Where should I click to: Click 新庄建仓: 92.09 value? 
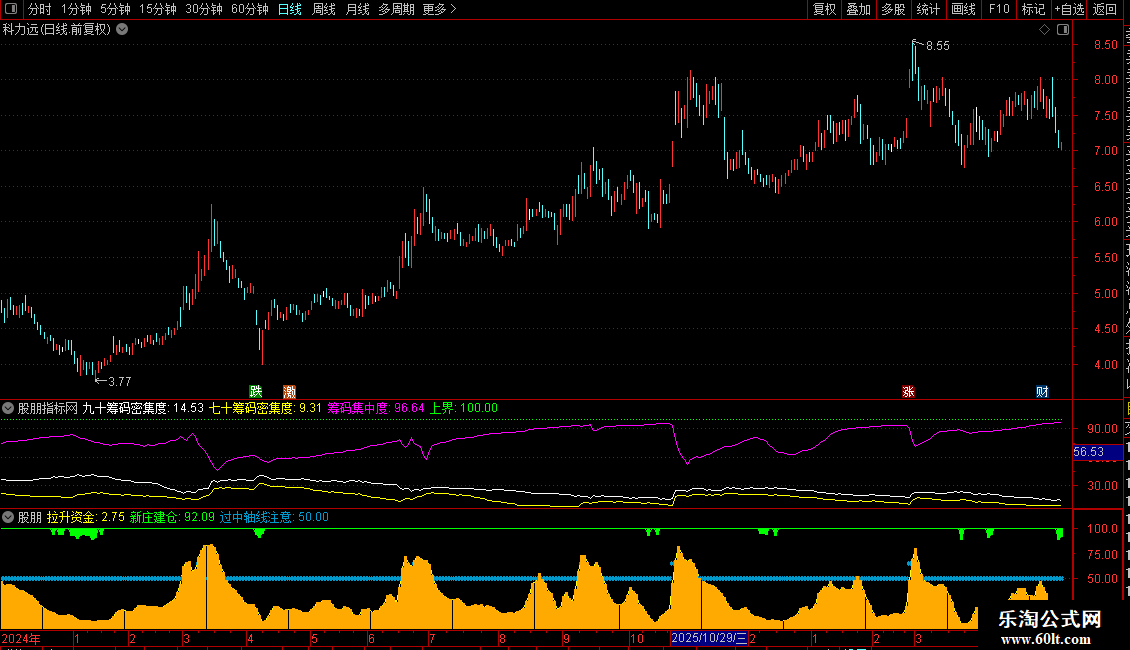coord(172,517)
